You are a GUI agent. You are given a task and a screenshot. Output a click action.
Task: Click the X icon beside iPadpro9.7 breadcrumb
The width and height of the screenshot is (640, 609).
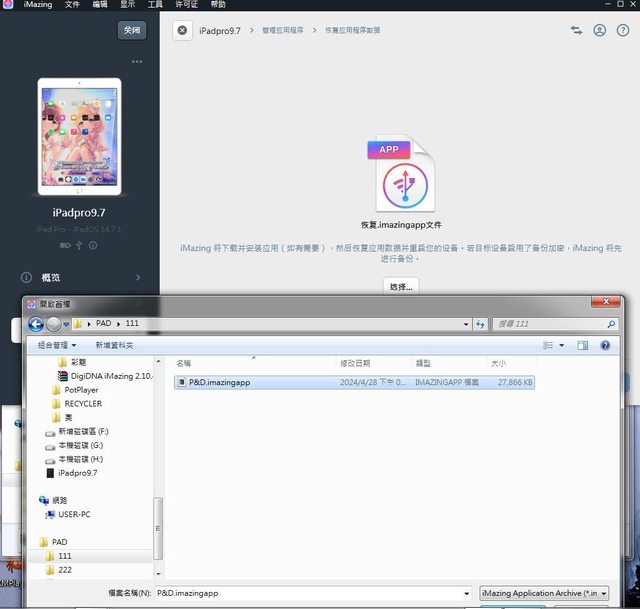(x=182, y=31)
